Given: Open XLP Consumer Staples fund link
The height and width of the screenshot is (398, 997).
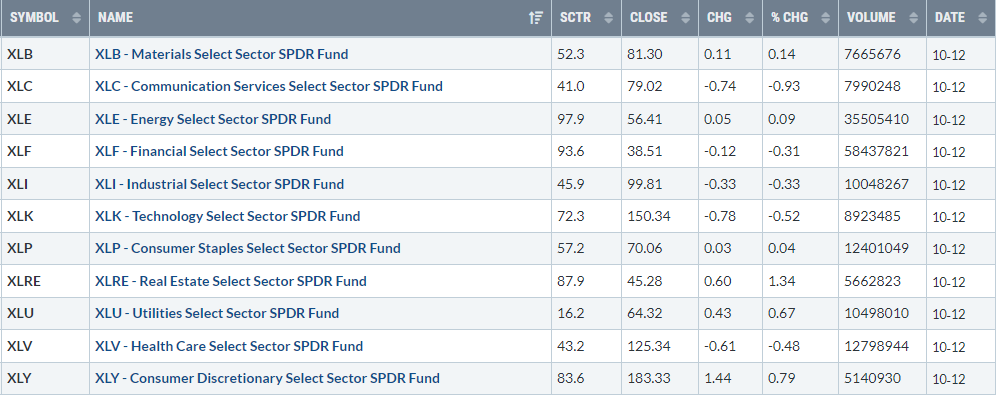Looking at the screenshot, I should coord(248,248).
